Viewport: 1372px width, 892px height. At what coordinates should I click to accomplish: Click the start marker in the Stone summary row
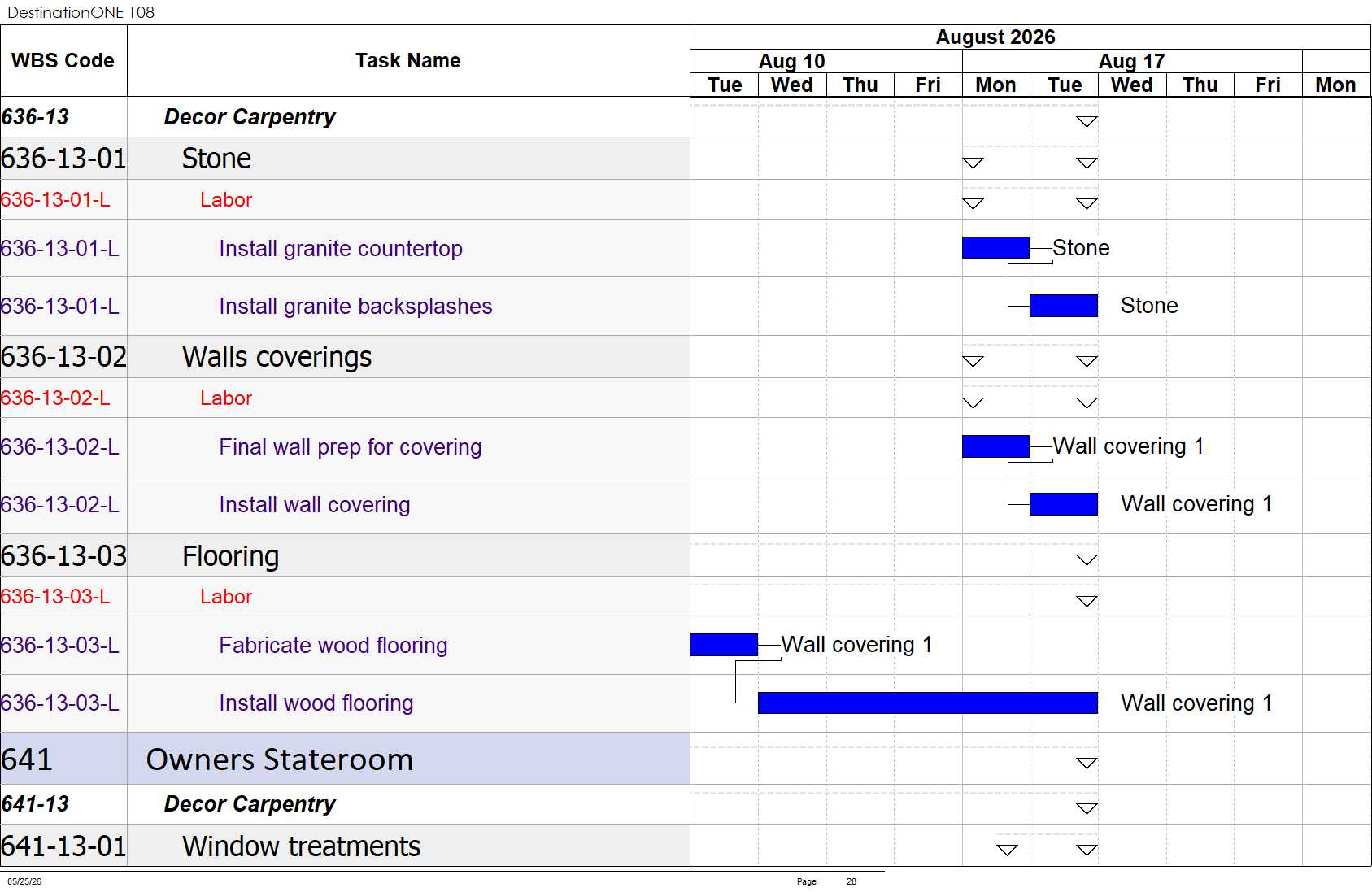pos(973,163)
